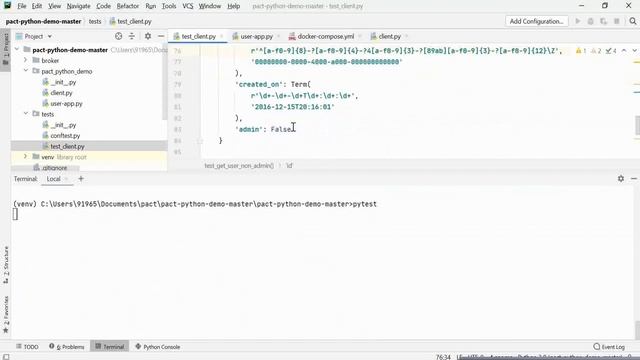Open the View menu
This screenshot has height=360, width=640.
coord(54,6)
